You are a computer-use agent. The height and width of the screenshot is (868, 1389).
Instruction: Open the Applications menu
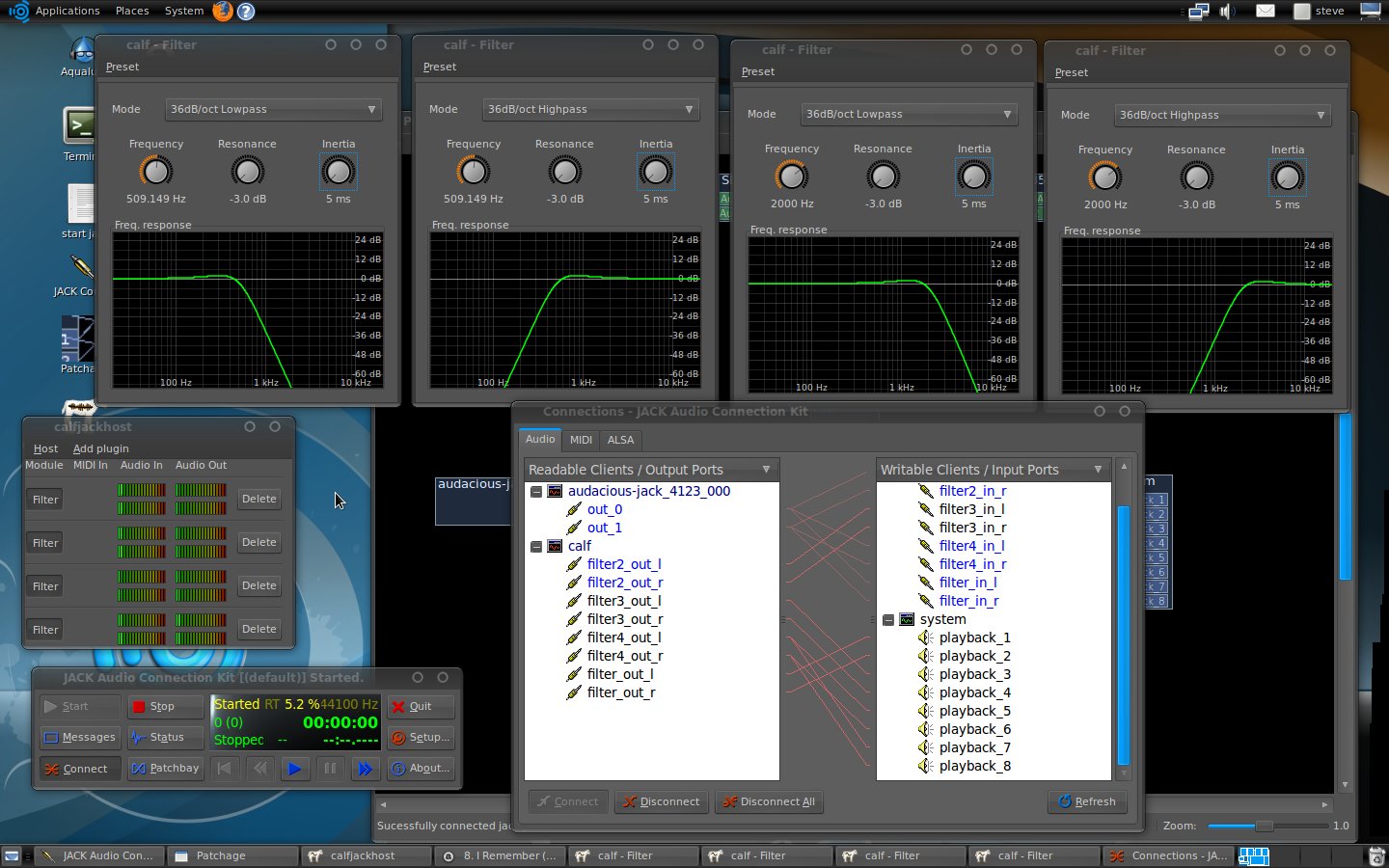point(67,11)
